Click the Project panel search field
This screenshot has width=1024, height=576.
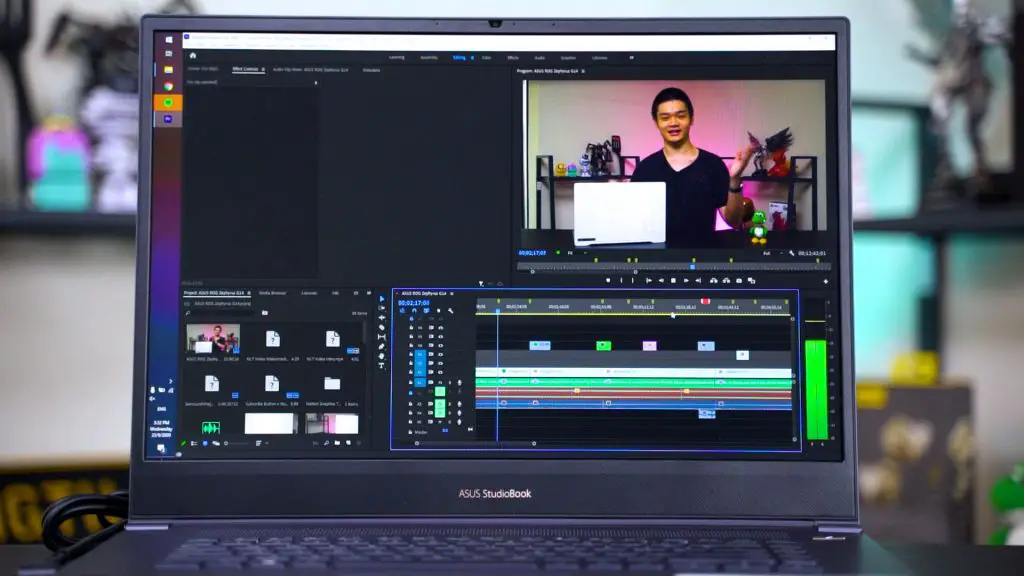(222, 313)
